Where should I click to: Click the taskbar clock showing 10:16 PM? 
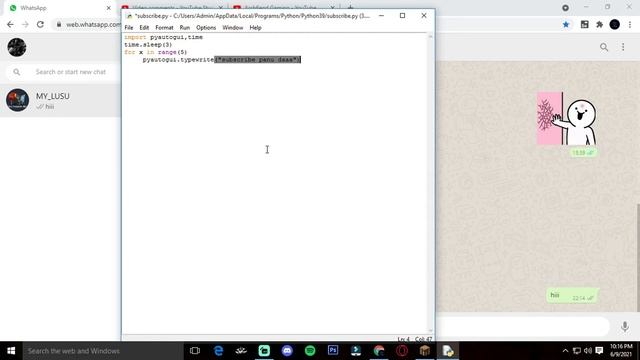click(x=621, y=351)
